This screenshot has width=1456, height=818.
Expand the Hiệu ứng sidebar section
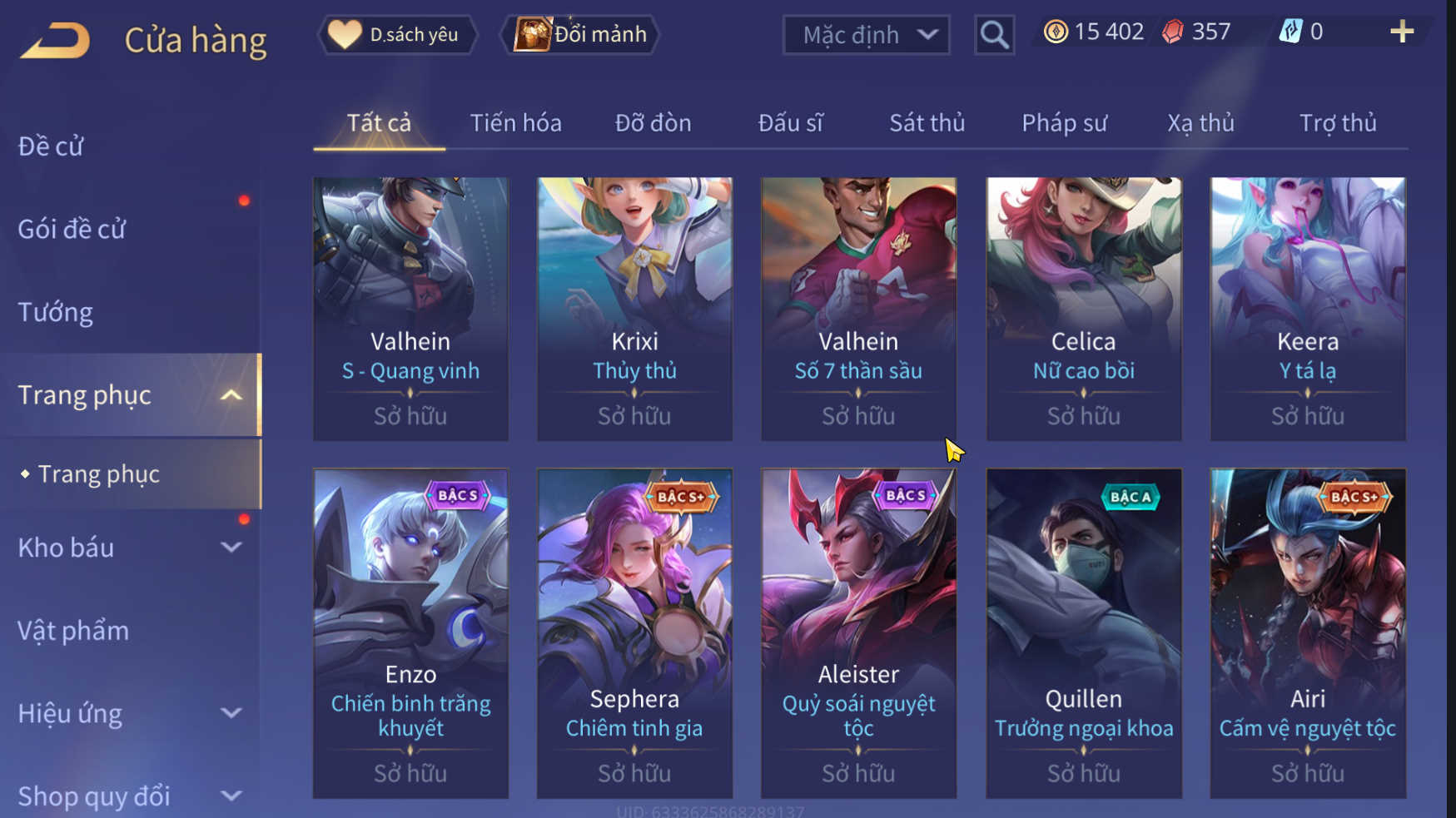[x=231, y=713]
